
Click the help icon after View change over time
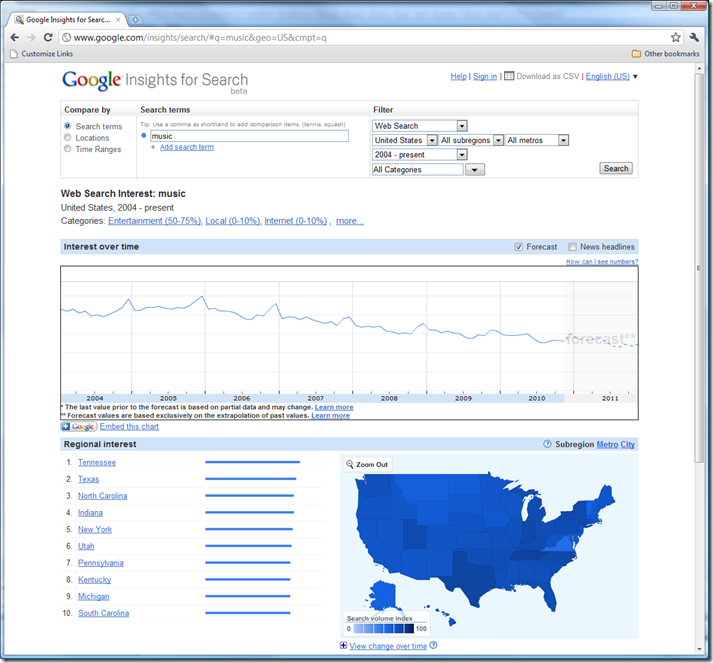[x=433, y=645]
